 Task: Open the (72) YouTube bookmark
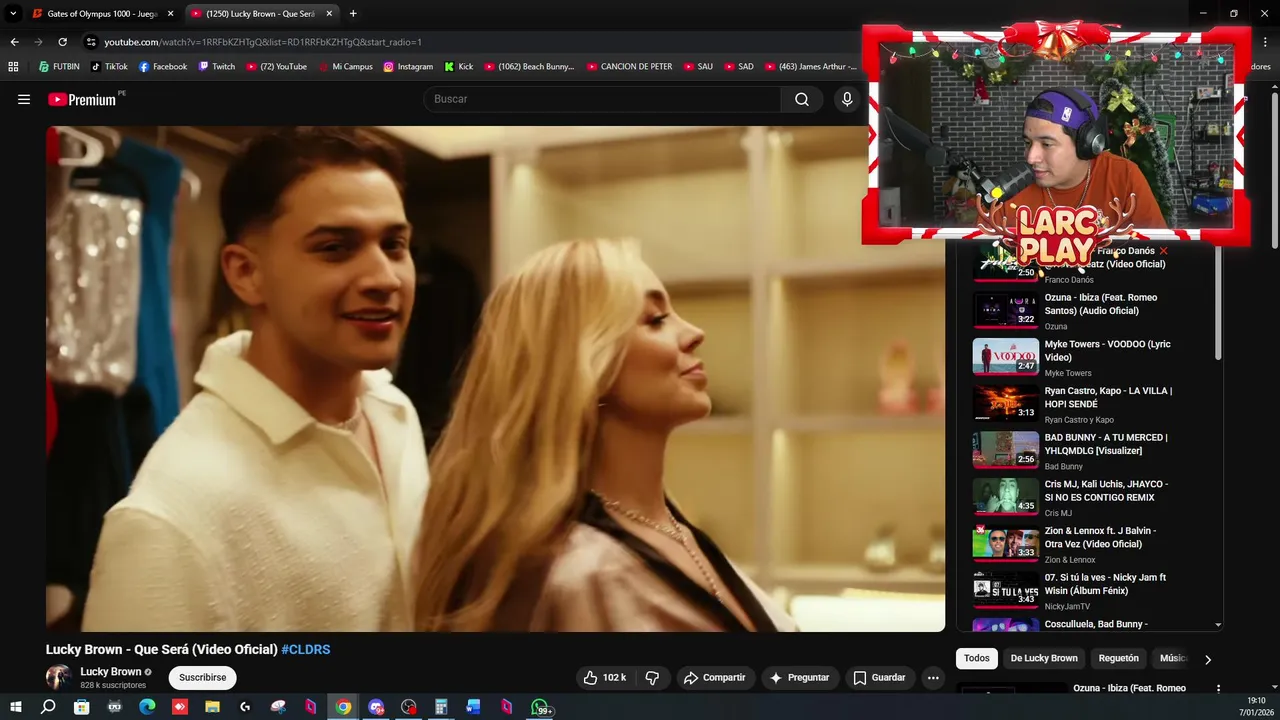[x=275, y=67]
